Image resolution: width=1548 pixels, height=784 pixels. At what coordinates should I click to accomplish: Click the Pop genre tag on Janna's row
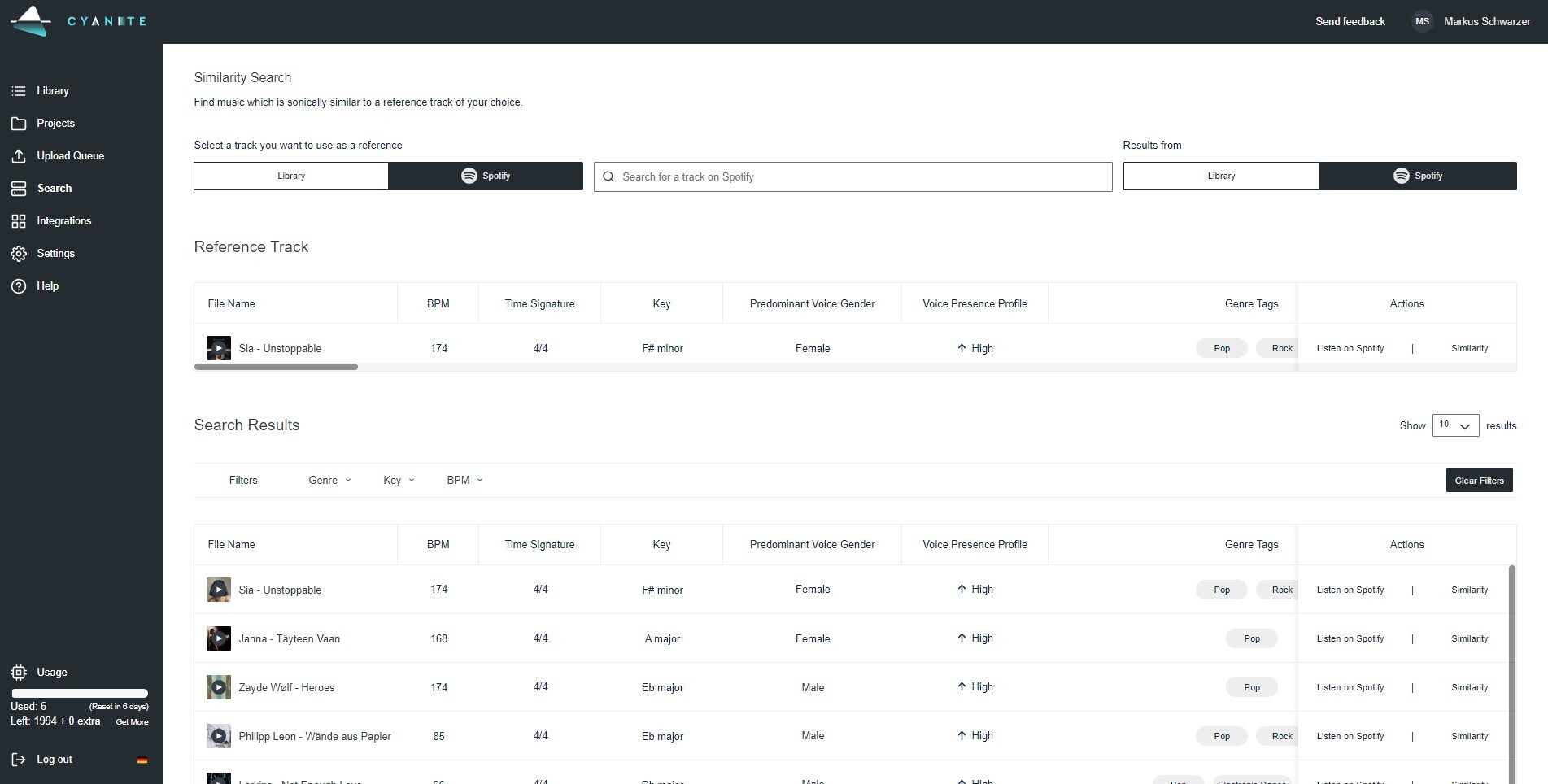[1252, 638]
